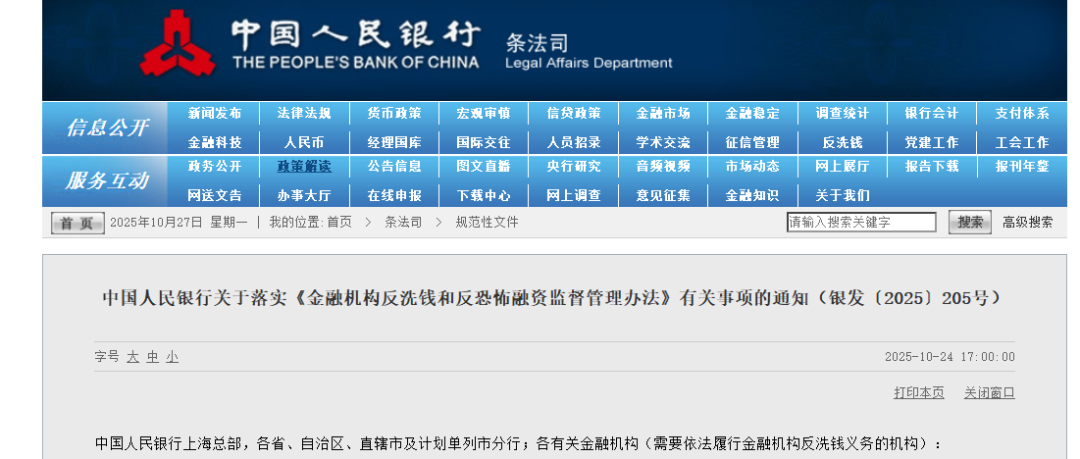Open the 关于我们 menu item
The image size is (1080, 459).
tap(842, 196)
